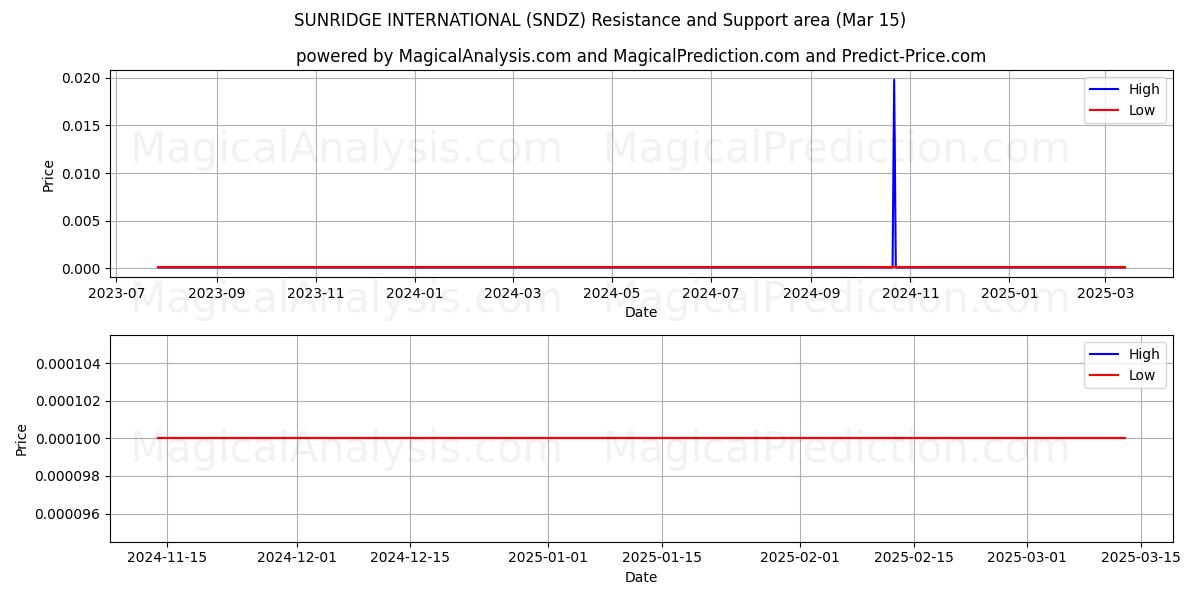This screenshot has height=600, width=1200.
Task: Click the 'Date' axis label under top chart
Action: (x=641, y=312)
